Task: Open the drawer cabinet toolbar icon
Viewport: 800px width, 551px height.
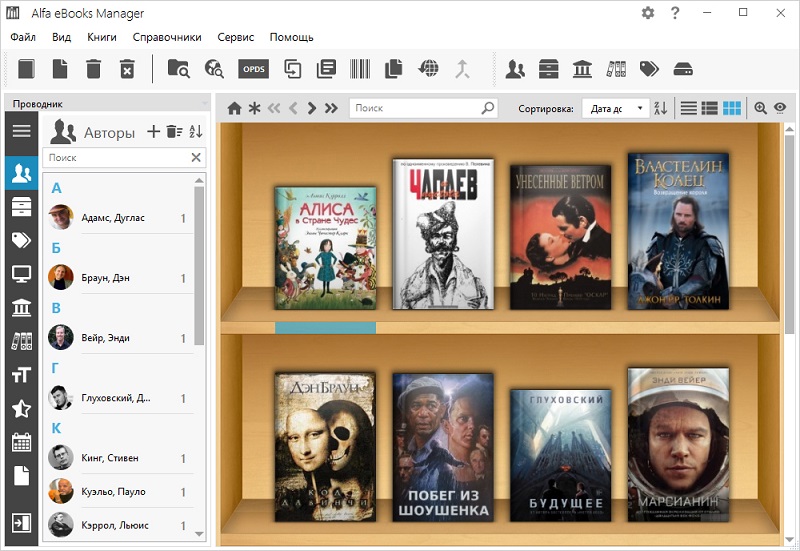Action: (x=548, y=69)
